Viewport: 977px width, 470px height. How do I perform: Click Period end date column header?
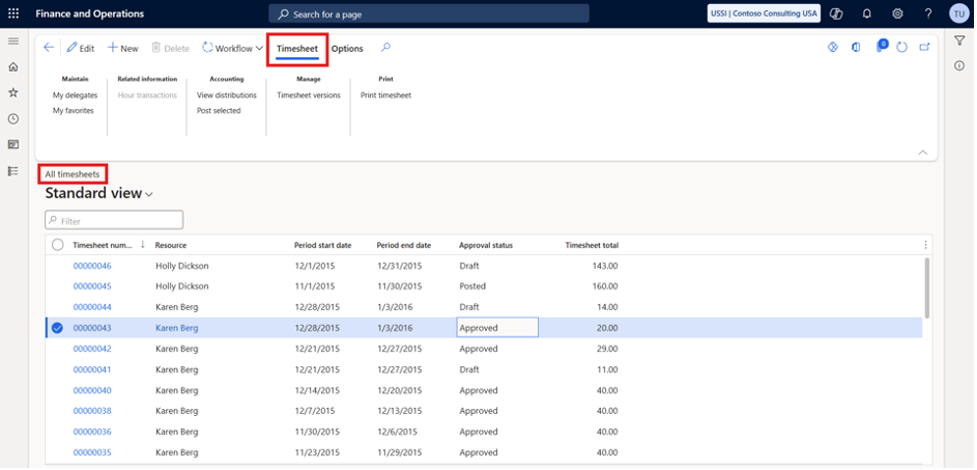pos(404,246)
